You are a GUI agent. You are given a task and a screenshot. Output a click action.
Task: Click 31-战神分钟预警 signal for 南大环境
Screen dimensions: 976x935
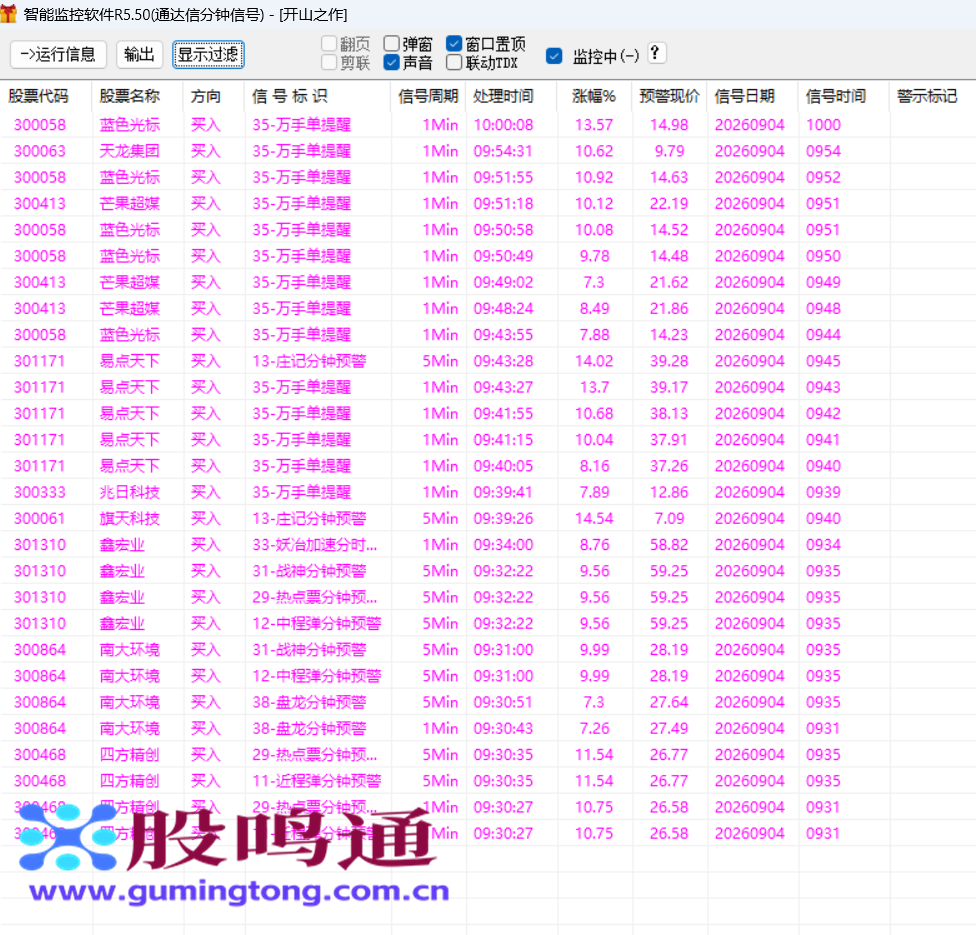pyautogui.click(x=309, y=650)
